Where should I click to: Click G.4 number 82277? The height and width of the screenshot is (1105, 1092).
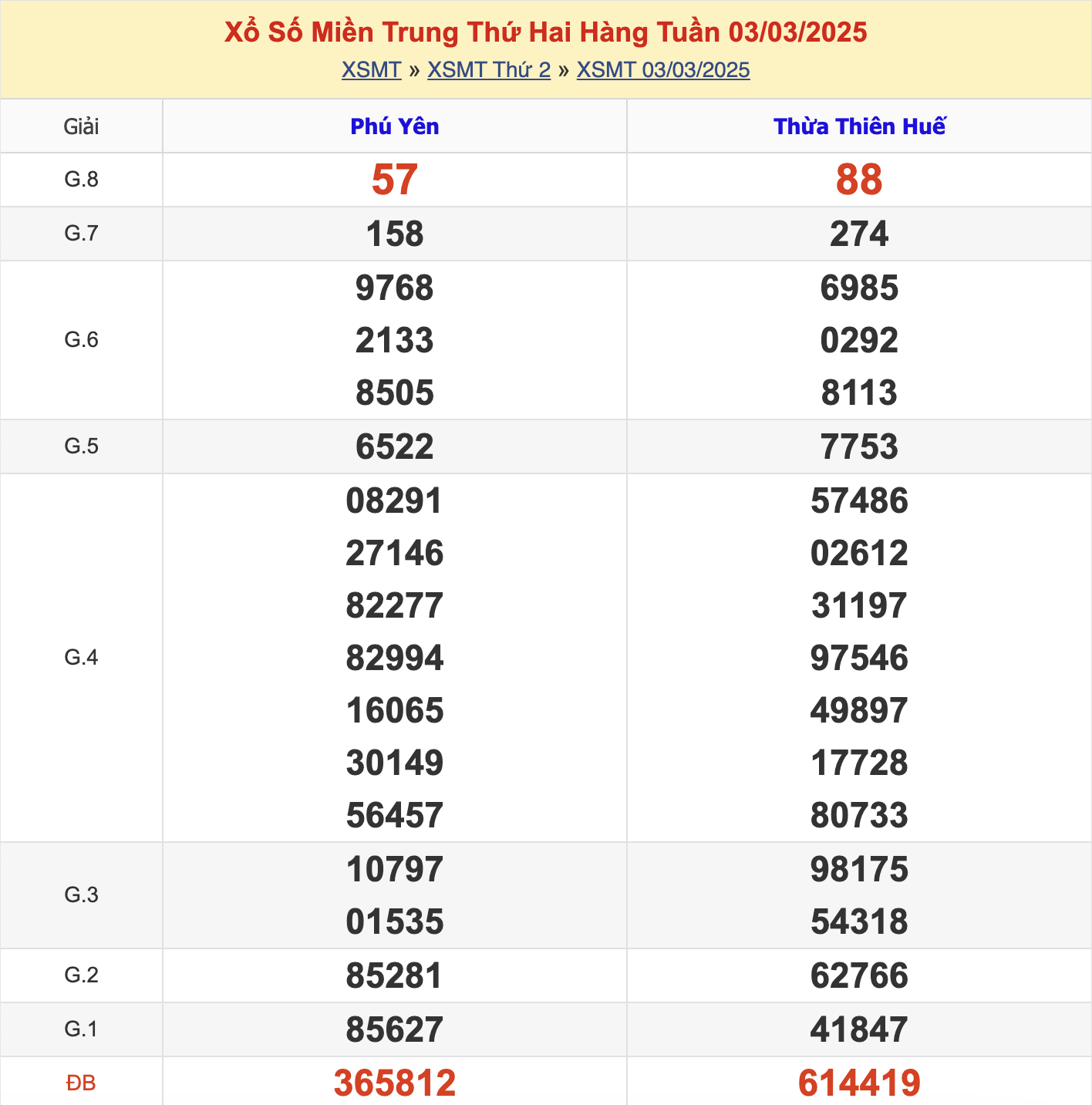[395, 605]
